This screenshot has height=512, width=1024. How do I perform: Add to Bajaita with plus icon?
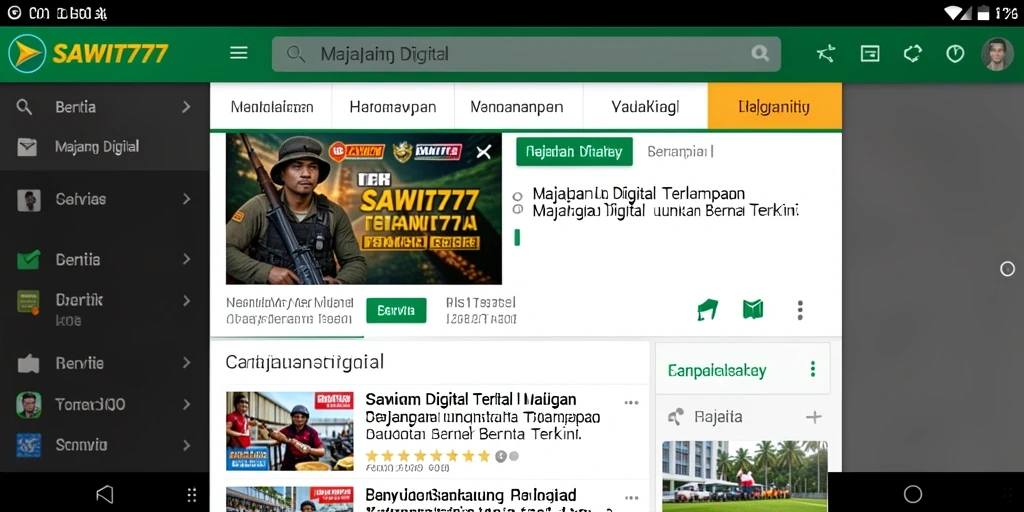(x=814, y=417)
